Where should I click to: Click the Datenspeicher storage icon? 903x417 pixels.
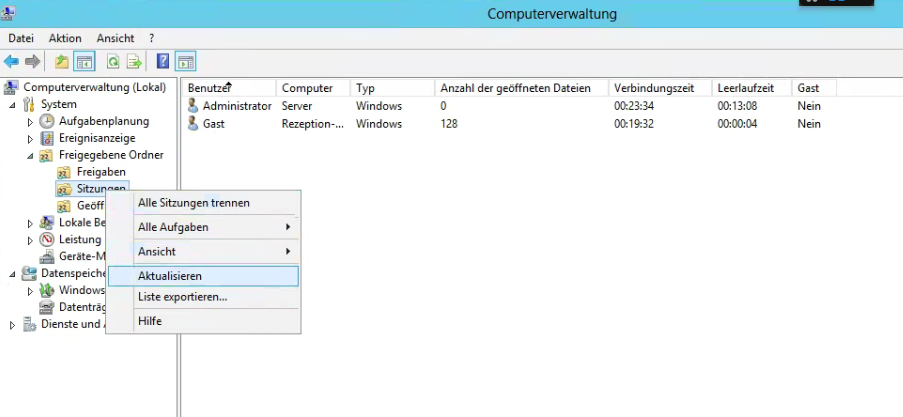pos(29,274)
